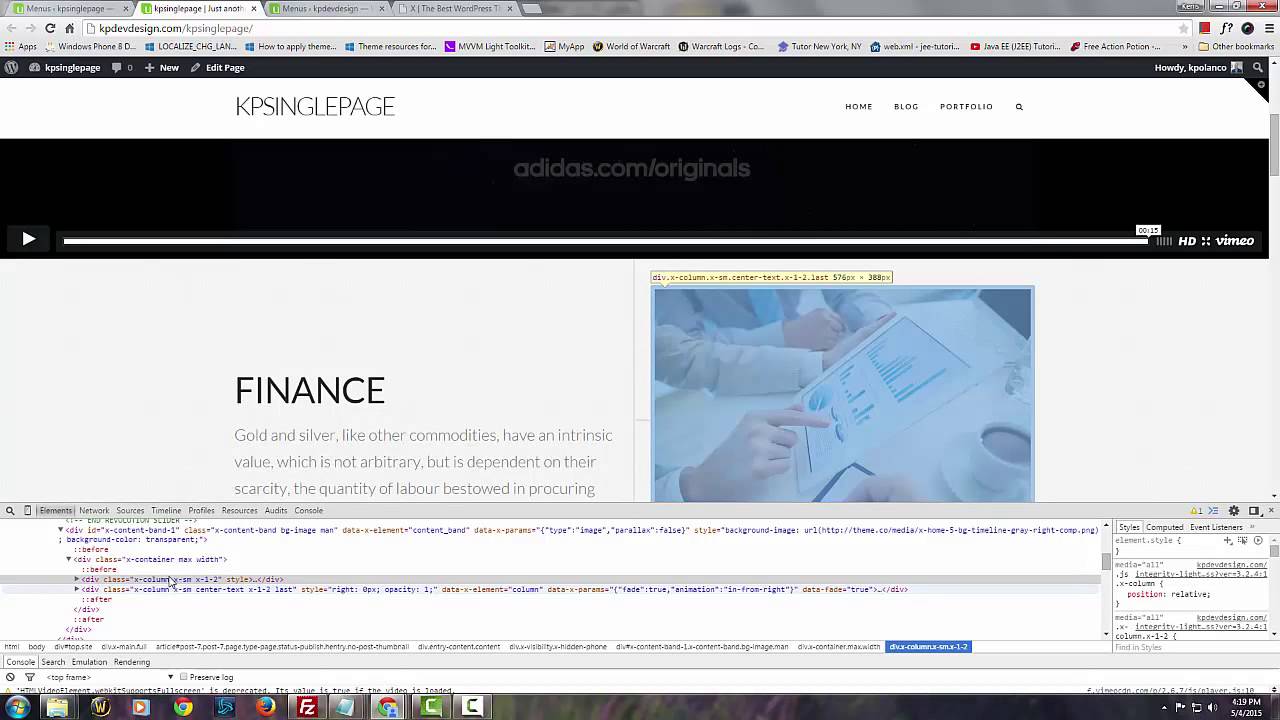1280x720 pixels.
Task: Toggle HD quality on the Vimeo player
Action: (1187, 241)
